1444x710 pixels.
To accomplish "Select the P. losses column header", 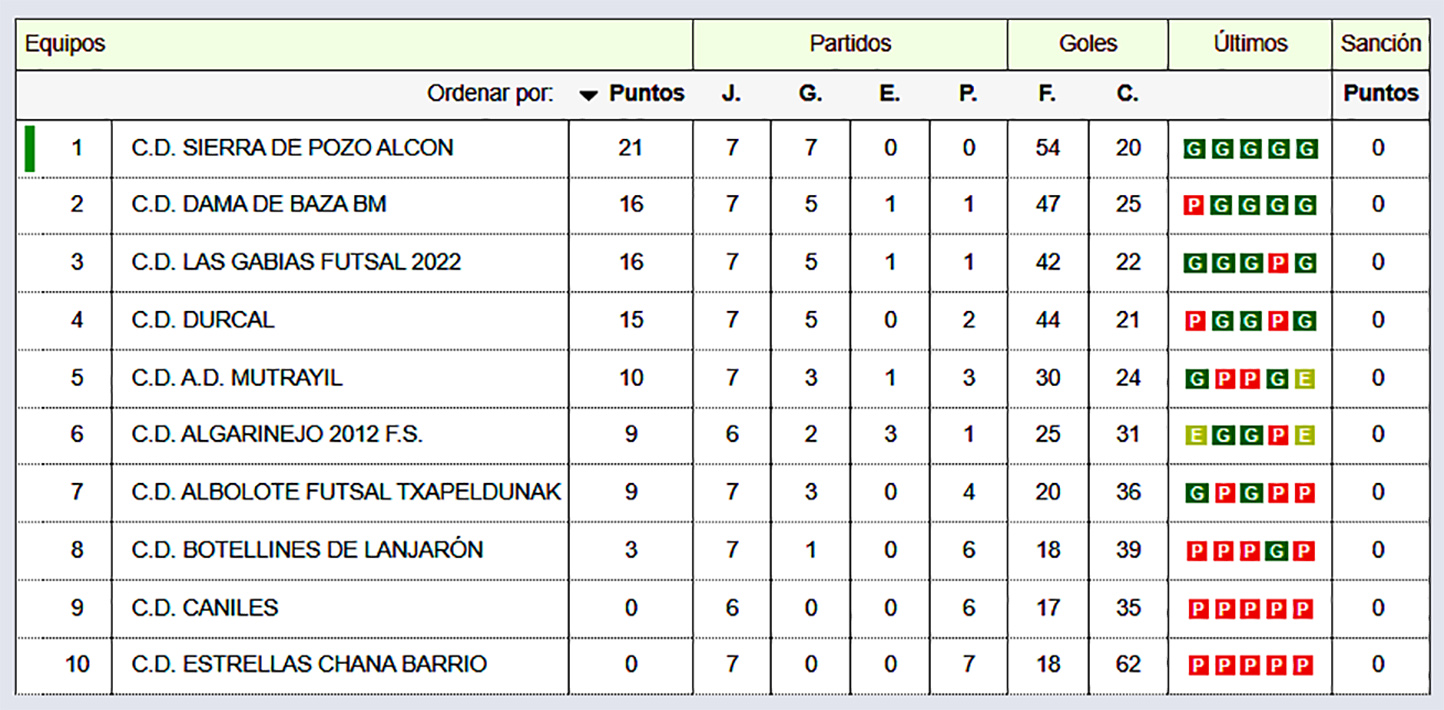I will coord(968,94).
